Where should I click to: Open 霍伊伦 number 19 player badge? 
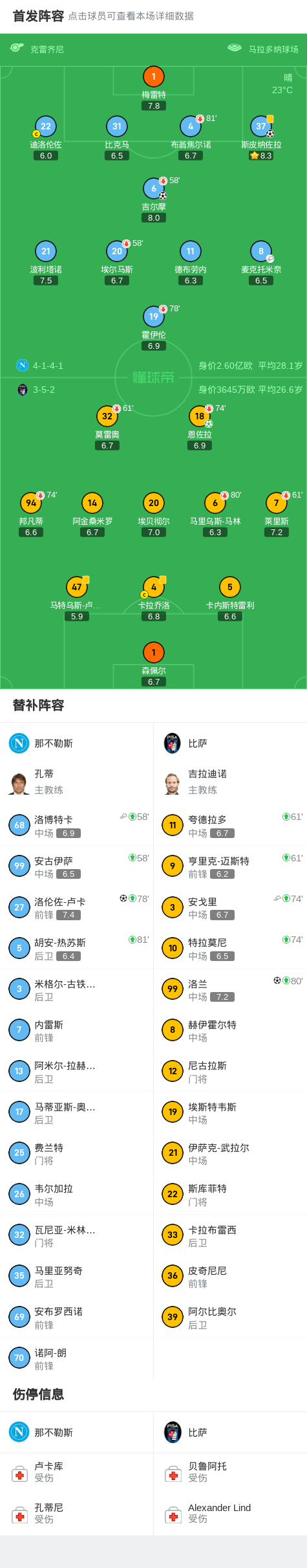tap(153, 316)
